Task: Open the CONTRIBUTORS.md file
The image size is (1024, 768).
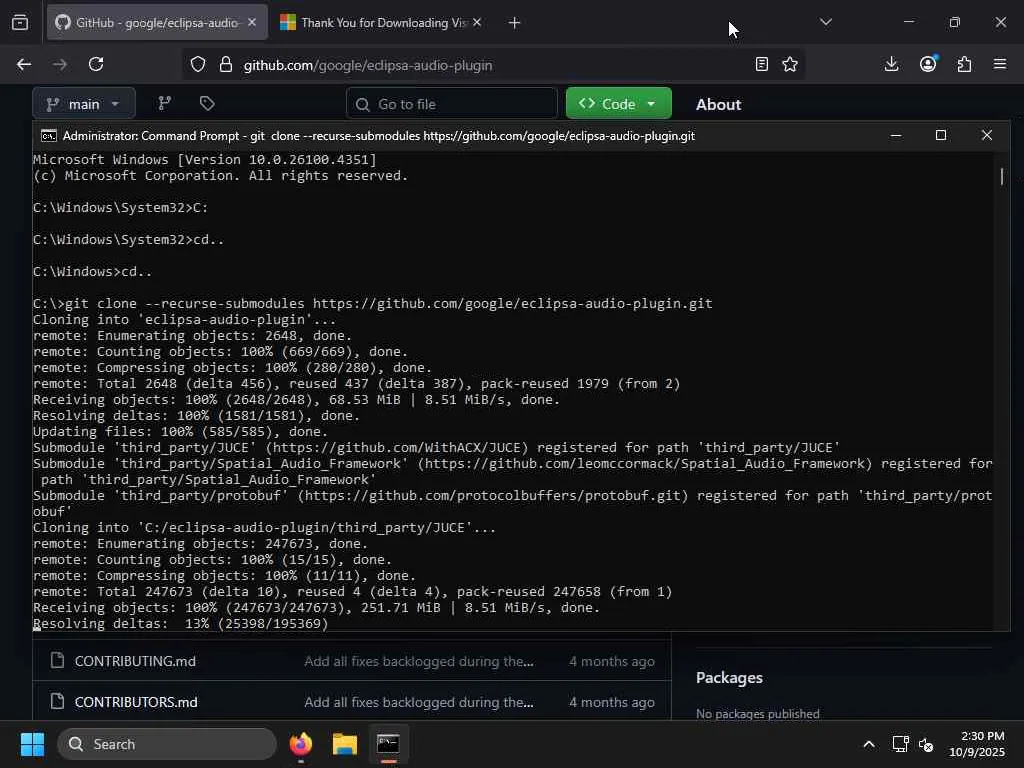Action: click(136, 702)
